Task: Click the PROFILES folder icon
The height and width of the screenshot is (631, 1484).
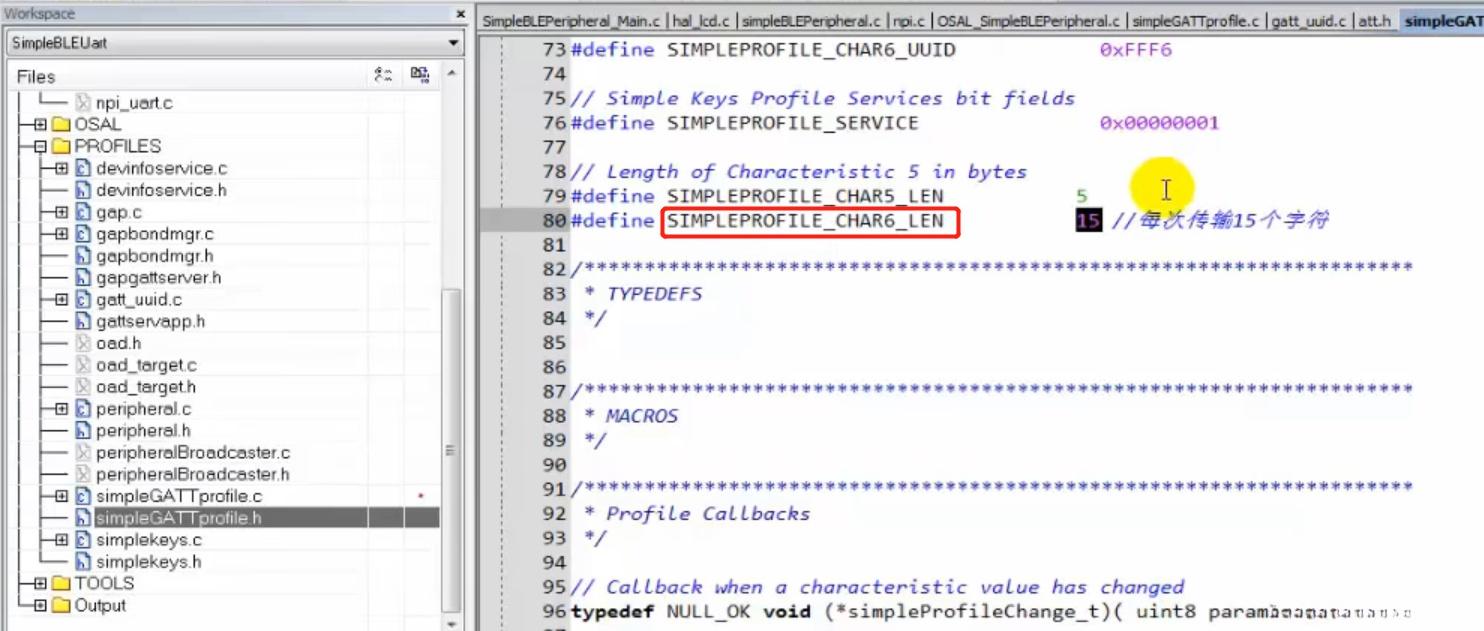Action: click(x=61, y=147)
